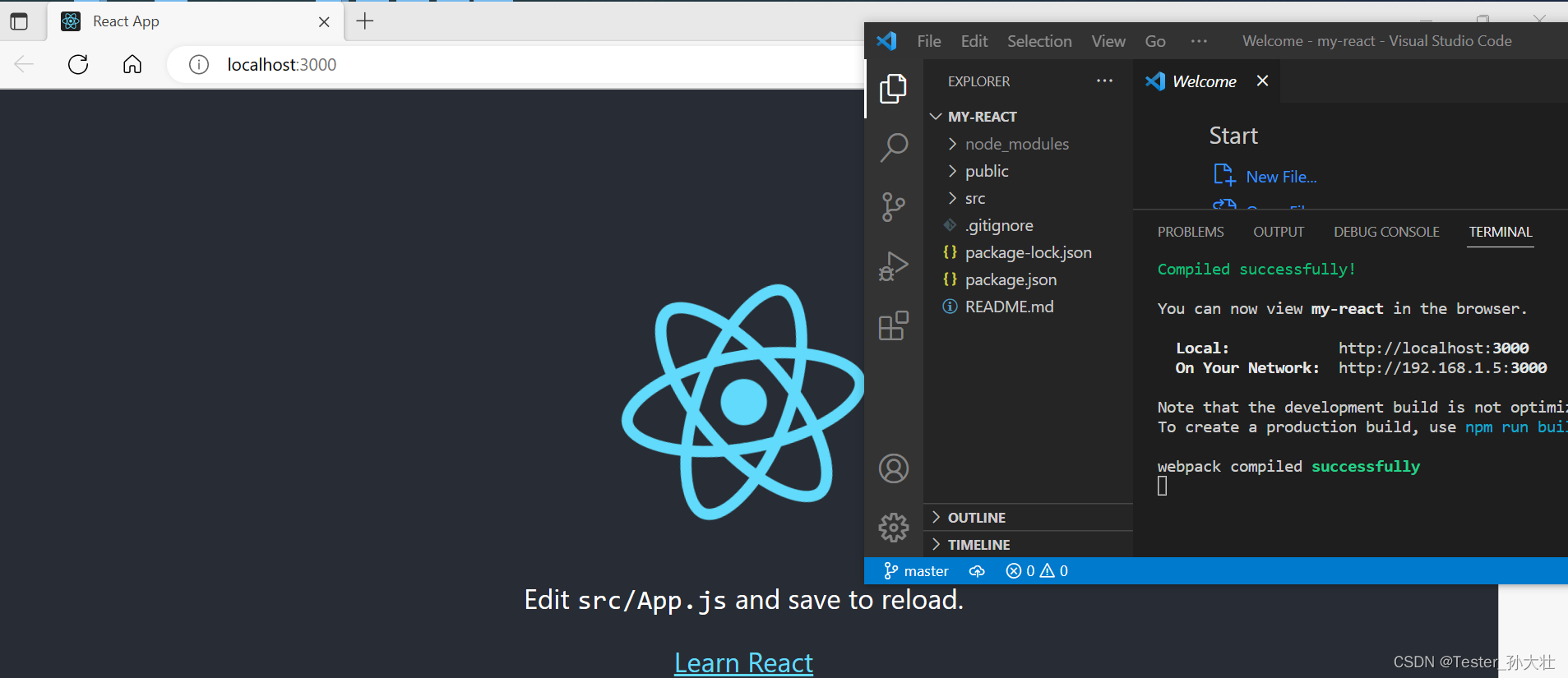Image resolution: width=1568 pixels, height=678 pixels.
Task: Select the TERMINAL panel tab
Action: point(1501,232)
